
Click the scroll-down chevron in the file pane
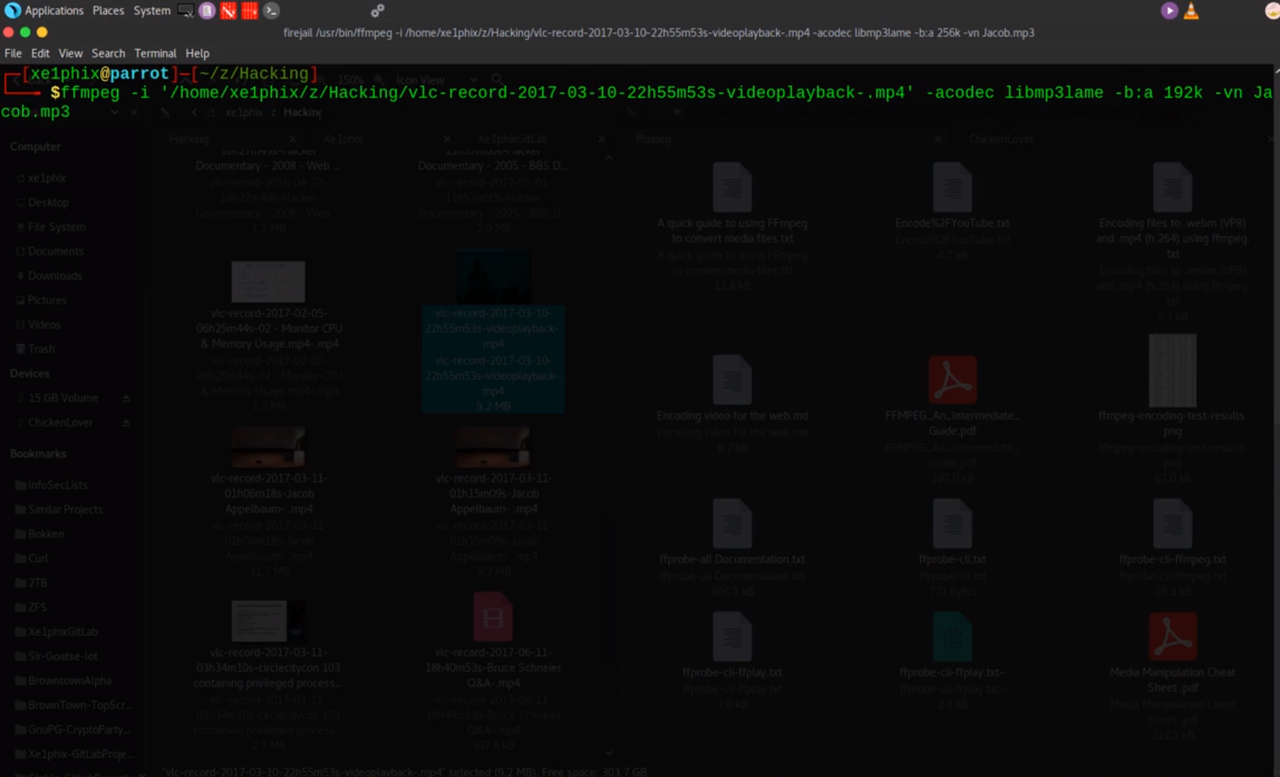pos(609,752)
